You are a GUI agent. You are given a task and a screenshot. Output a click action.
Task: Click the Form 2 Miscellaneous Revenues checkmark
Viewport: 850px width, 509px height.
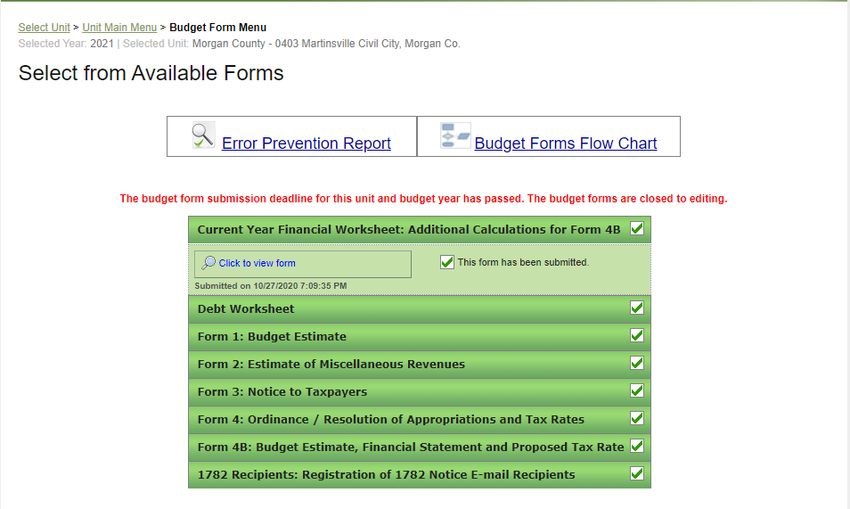point(637,363)
